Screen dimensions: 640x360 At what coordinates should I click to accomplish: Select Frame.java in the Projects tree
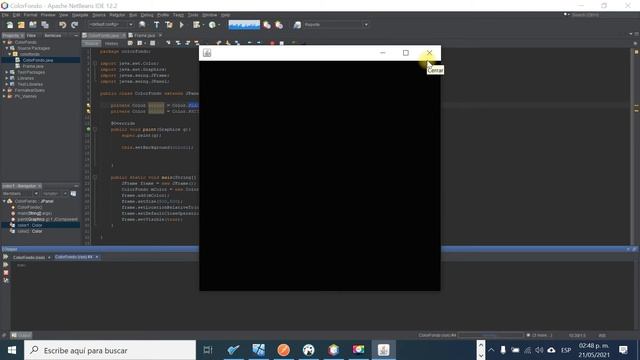click(33, 66)
